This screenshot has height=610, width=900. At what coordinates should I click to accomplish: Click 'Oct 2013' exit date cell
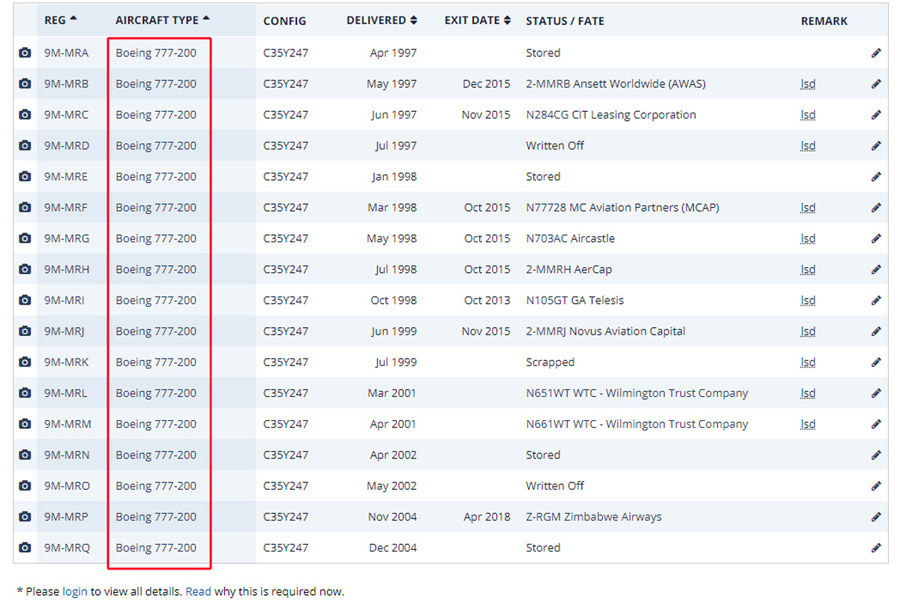487,301
